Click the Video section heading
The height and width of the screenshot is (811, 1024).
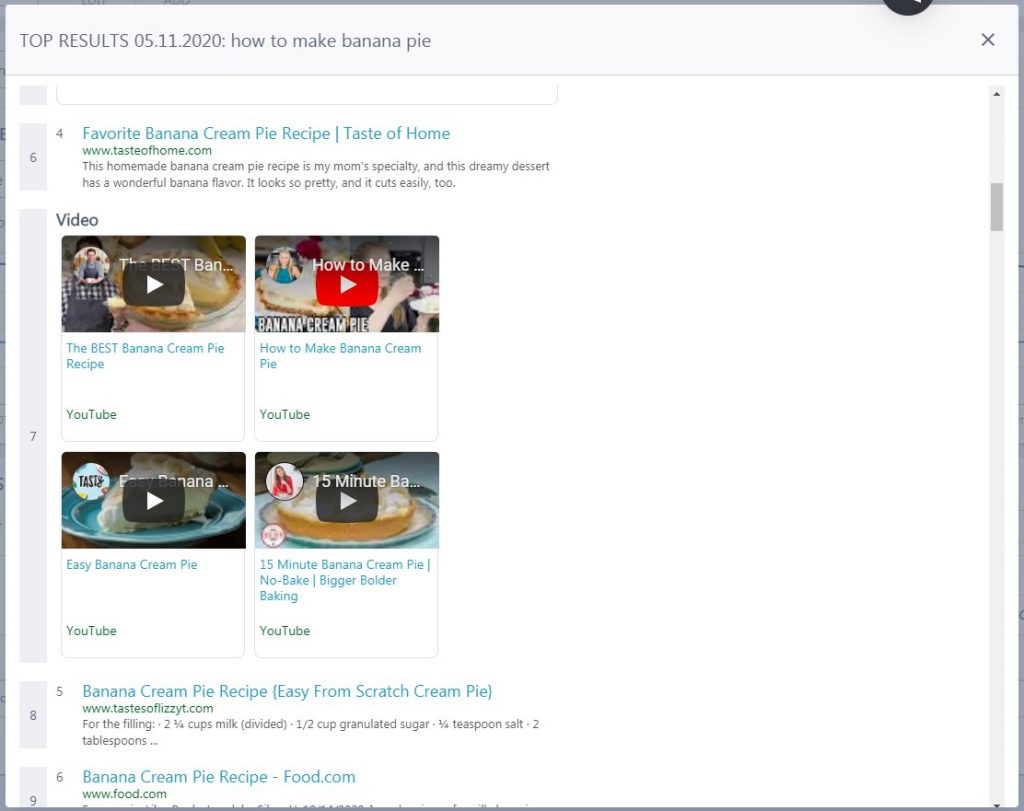tap(77, 220)
